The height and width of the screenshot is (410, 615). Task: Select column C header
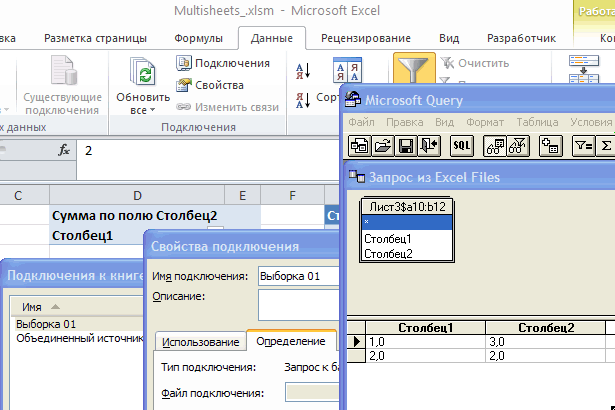click(x=24, y=195)
